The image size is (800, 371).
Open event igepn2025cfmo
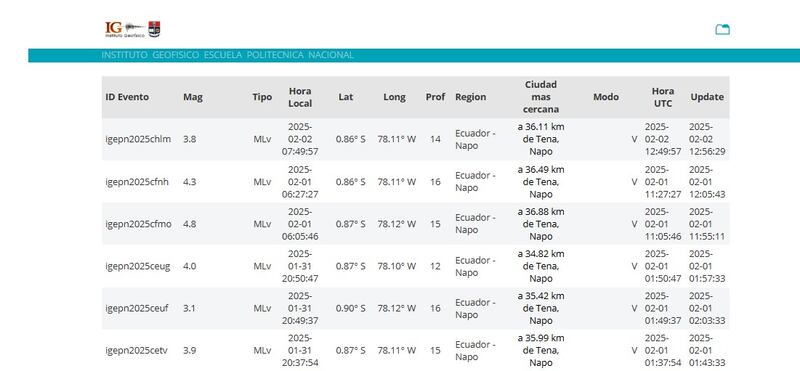coord(139,224)
